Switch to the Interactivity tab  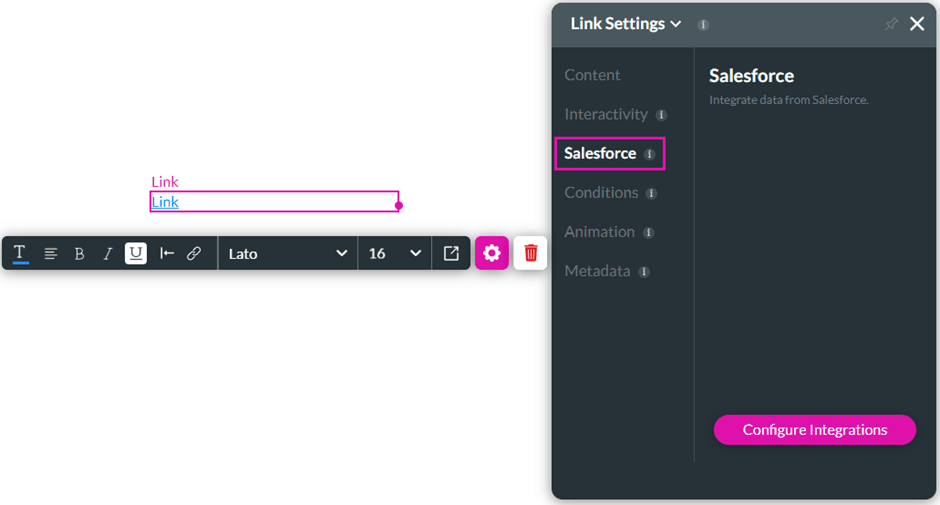(x=606, y=114)
